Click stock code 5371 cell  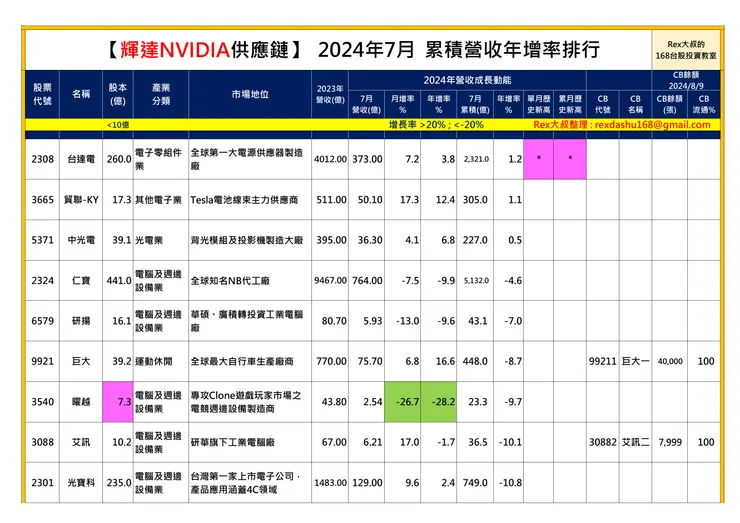click(42, 240)
